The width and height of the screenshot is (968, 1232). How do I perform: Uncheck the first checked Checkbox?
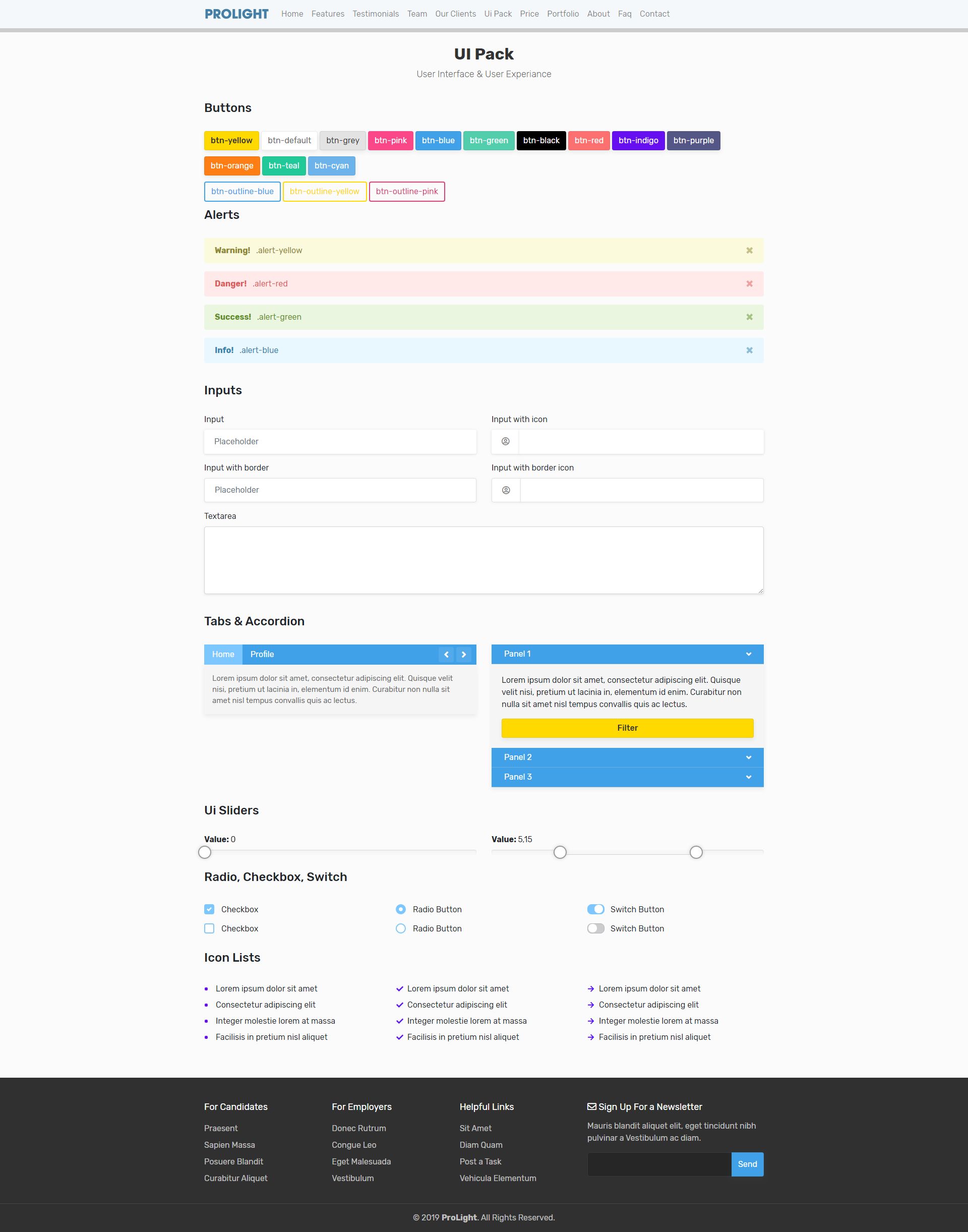click(209, 909)
